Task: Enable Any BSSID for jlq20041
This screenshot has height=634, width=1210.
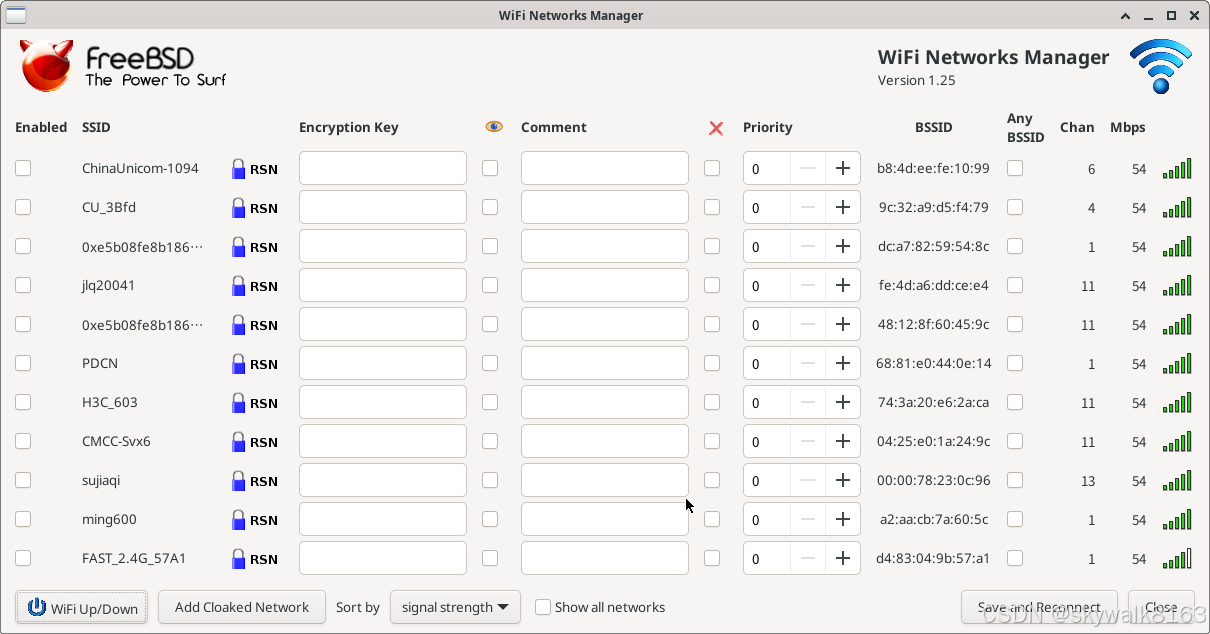Action: point(1015,285)
